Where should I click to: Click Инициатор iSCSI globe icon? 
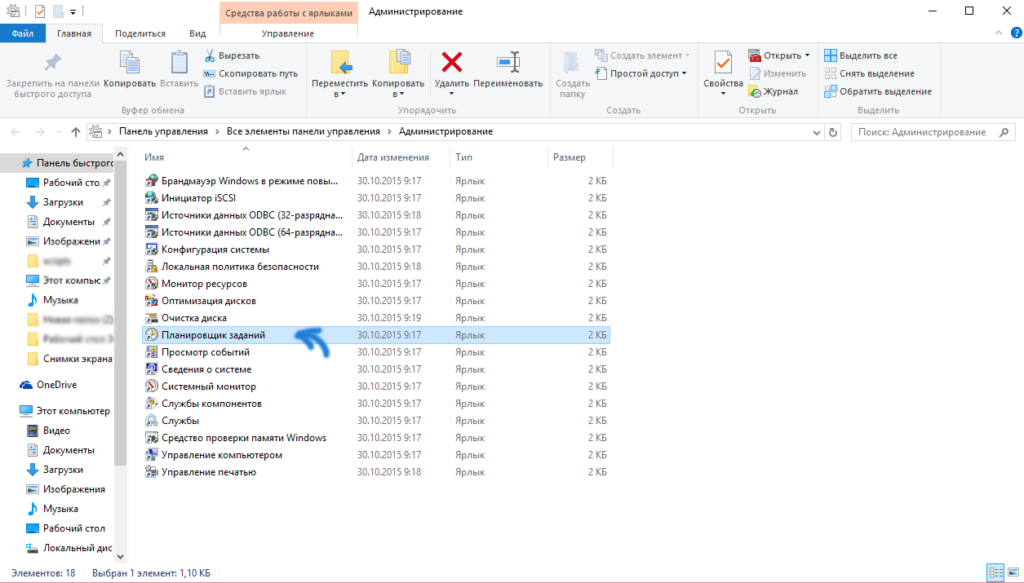pyautogui.click(x=152, y=198)
